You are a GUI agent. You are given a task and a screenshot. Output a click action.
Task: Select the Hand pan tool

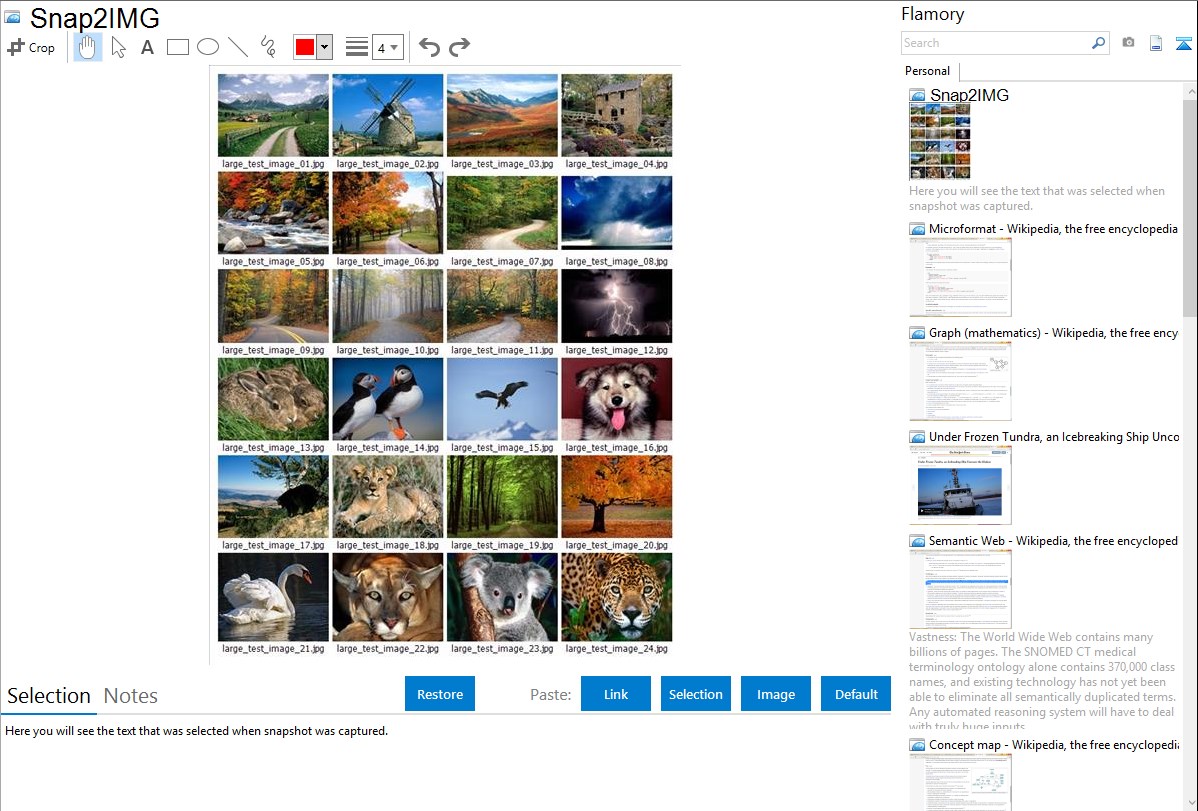coord(88,47)
